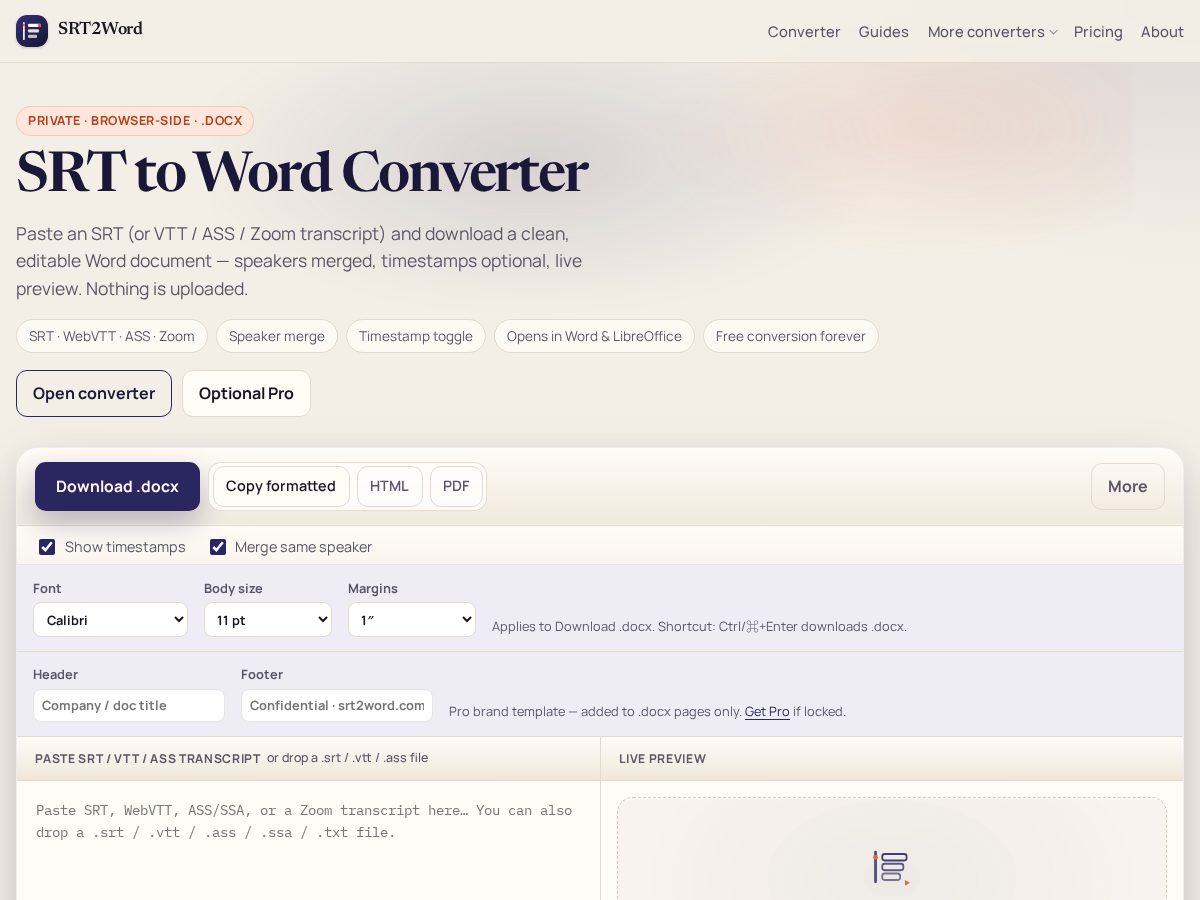Click the 'SRT · WebVTT · ASS · Zoom' chip
This screenshot has height=900, width=1200.
click(112, 336)
